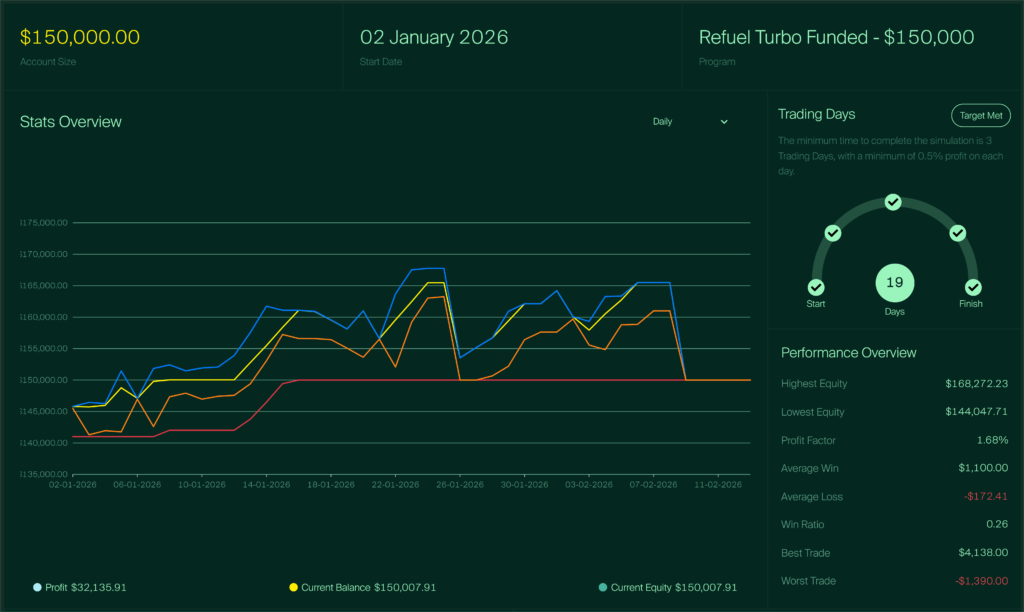Click the $150,000.00 Account Size figure

tap(80, 37)
